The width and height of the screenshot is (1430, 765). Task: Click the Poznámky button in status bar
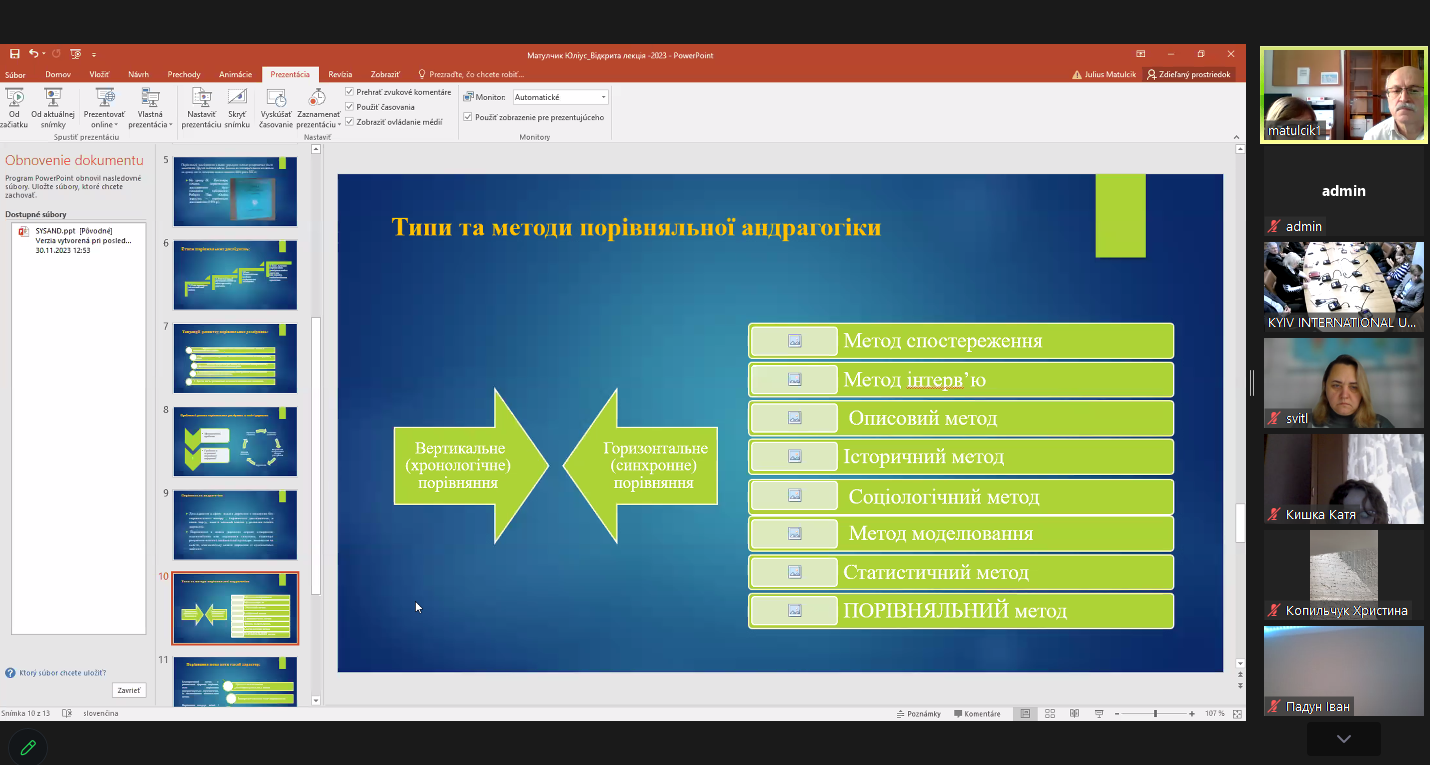(x=918, y=714)
